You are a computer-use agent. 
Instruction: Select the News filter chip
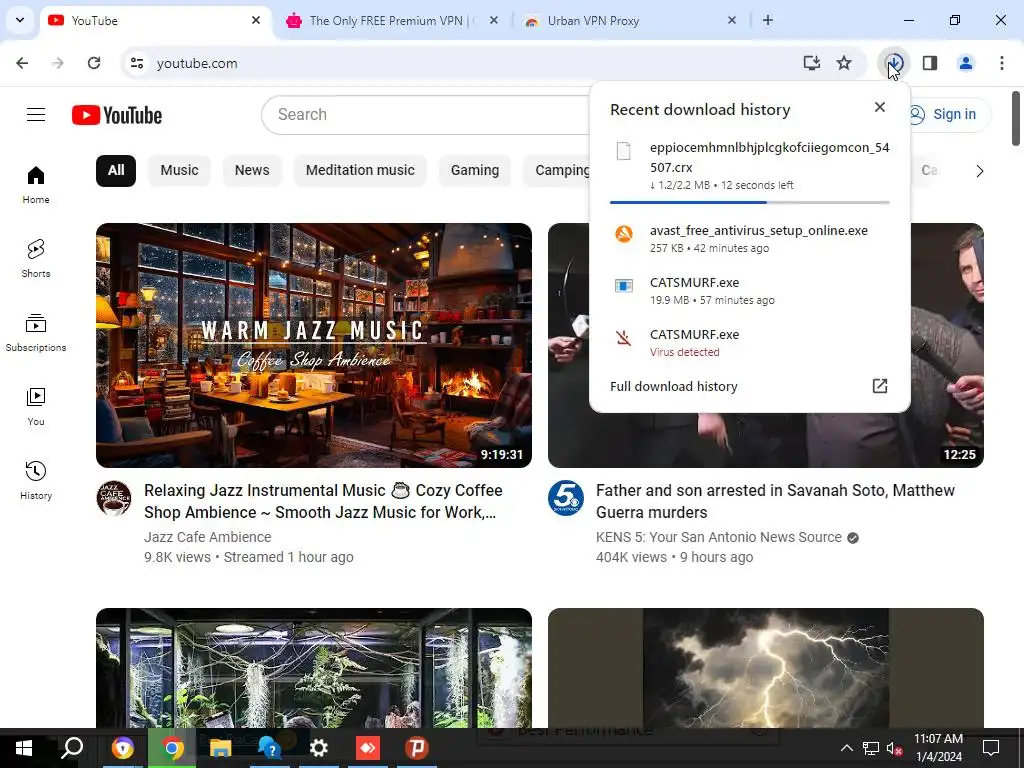pos(252,170)
